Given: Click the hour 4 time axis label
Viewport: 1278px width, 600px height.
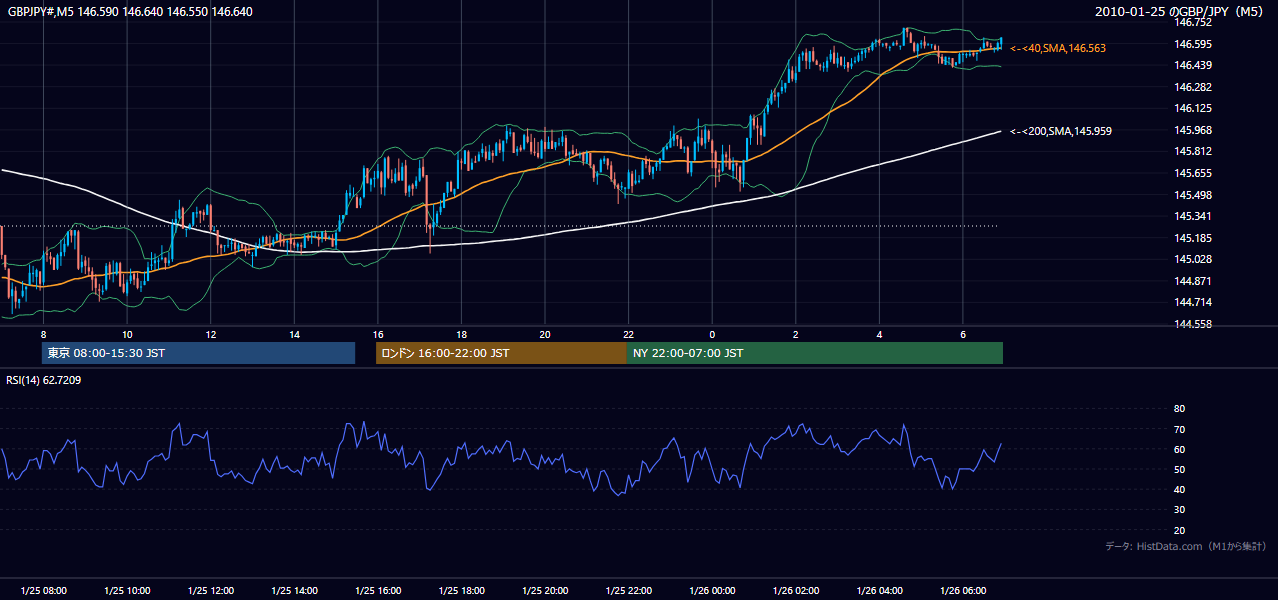Looking at the screenshot, I should (x=879, y=334).
